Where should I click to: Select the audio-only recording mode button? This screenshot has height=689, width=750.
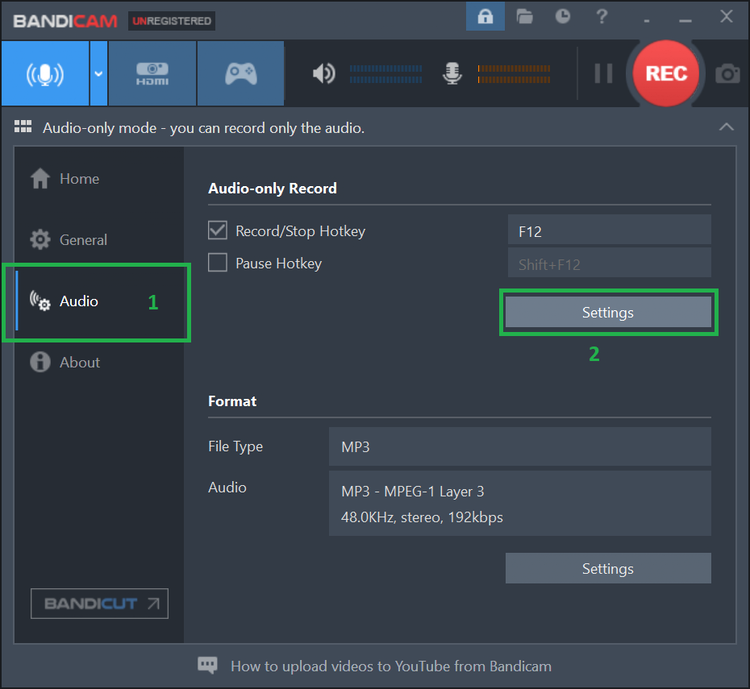coord(45,74)
